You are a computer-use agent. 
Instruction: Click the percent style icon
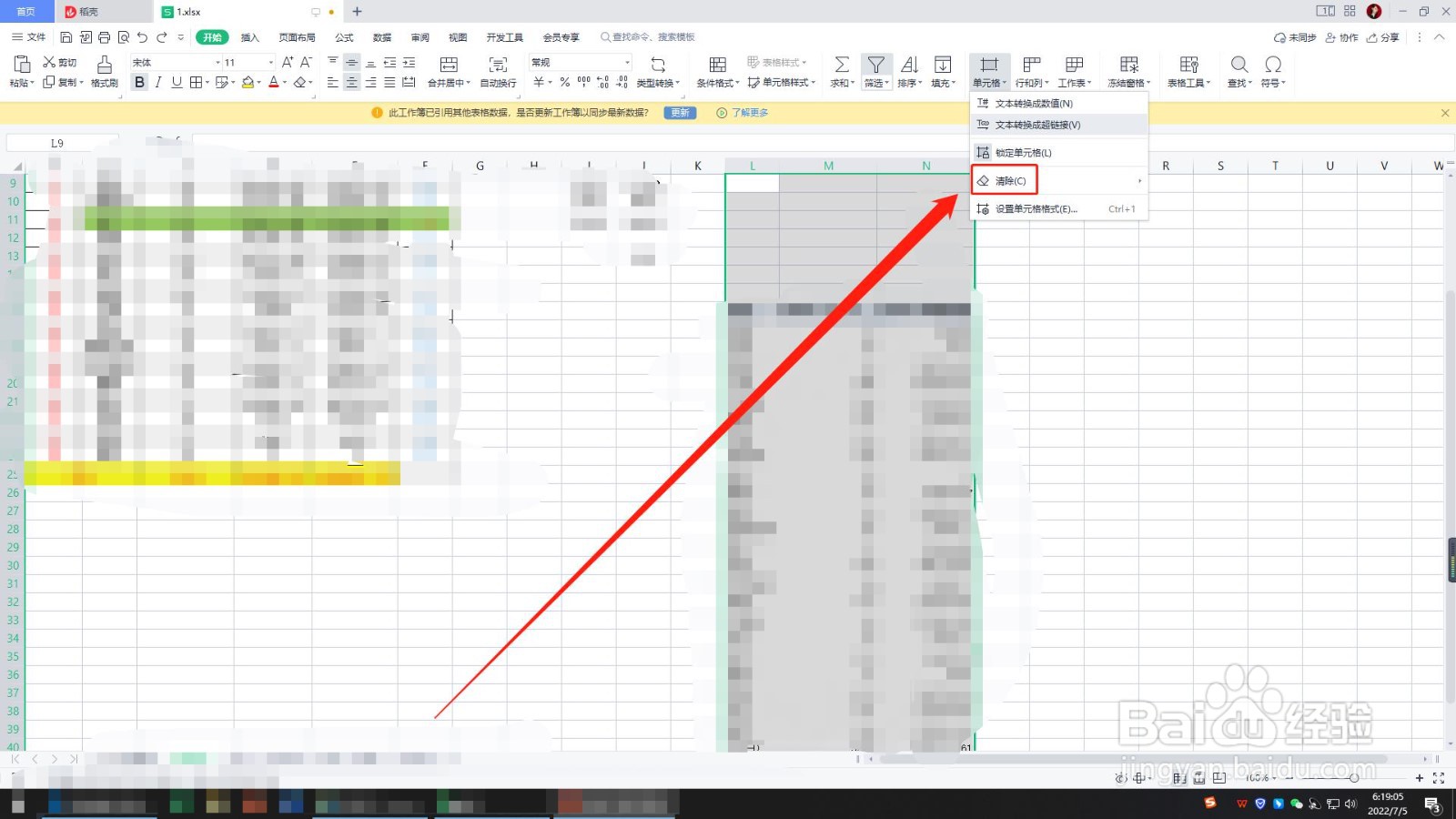tap(564, 82)
